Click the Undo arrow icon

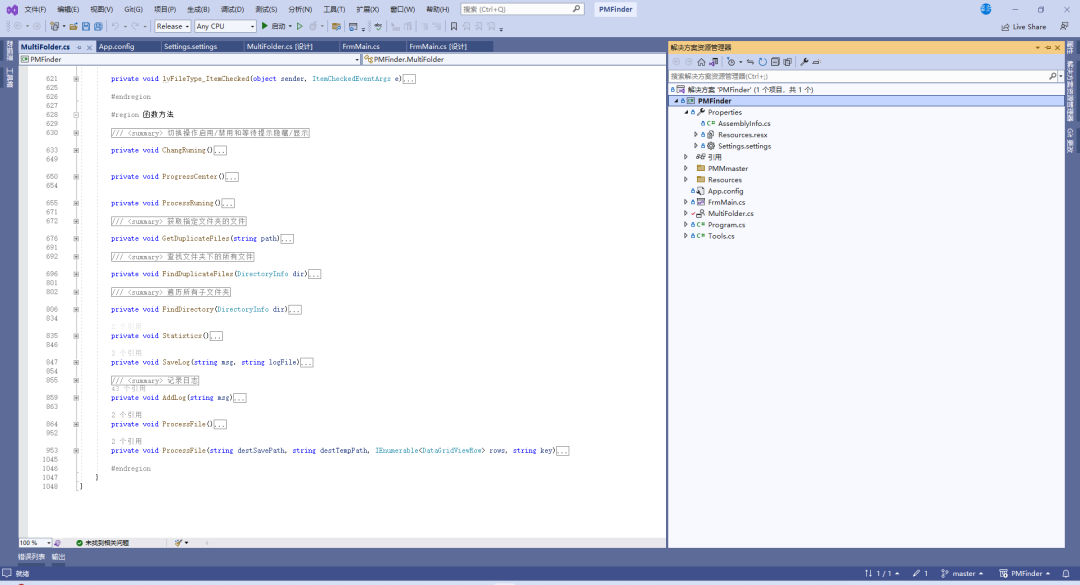click(x=116, y=26)
